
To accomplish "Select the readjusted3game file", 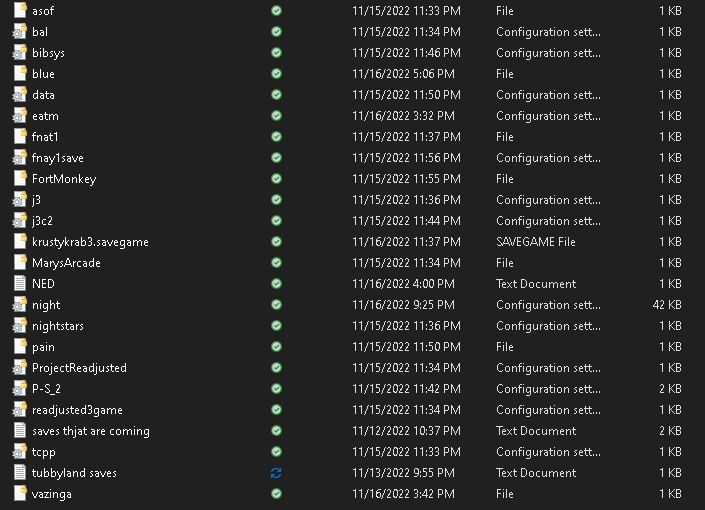I will coord(77,409).
